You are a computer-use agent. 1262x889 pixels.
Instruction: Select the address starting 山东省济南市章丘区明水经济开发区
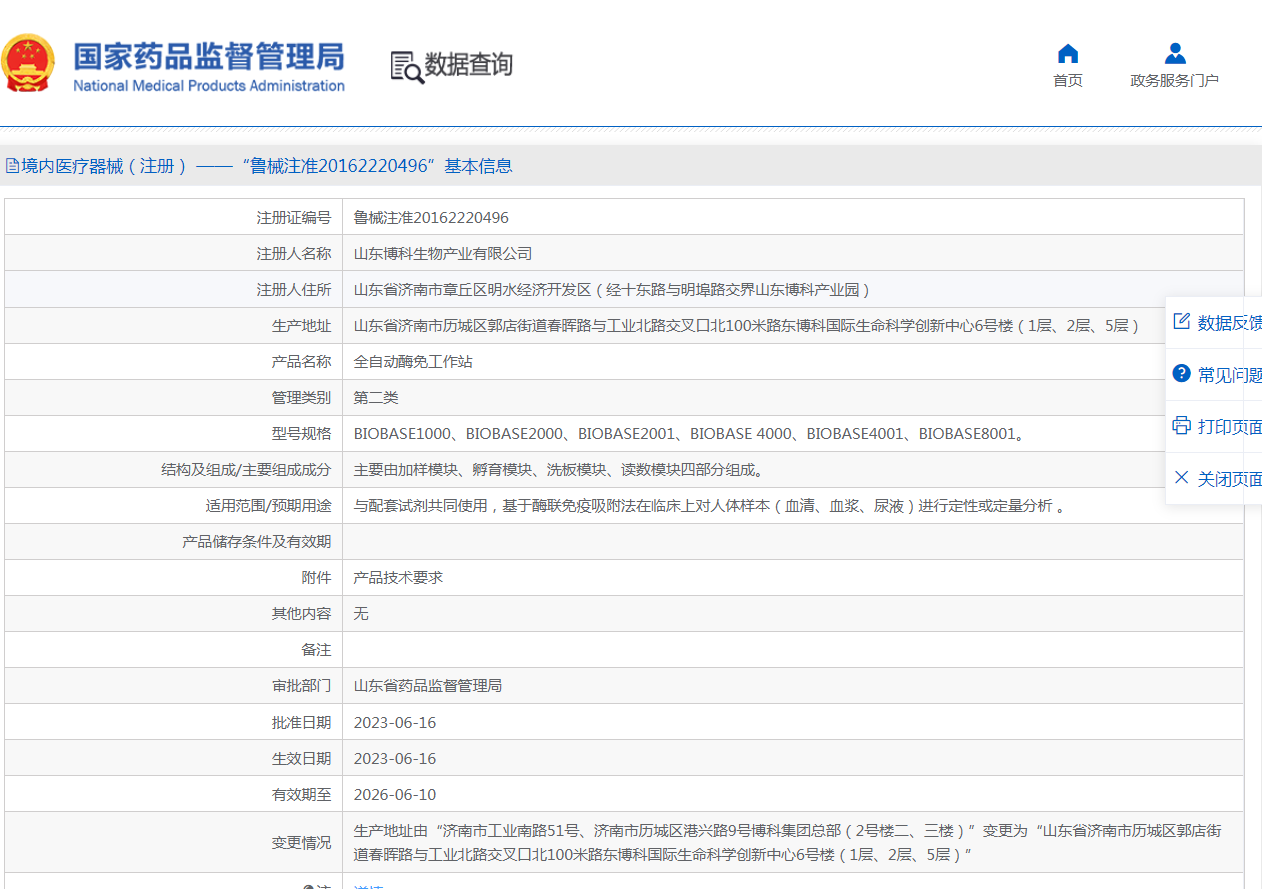[614, 289]
